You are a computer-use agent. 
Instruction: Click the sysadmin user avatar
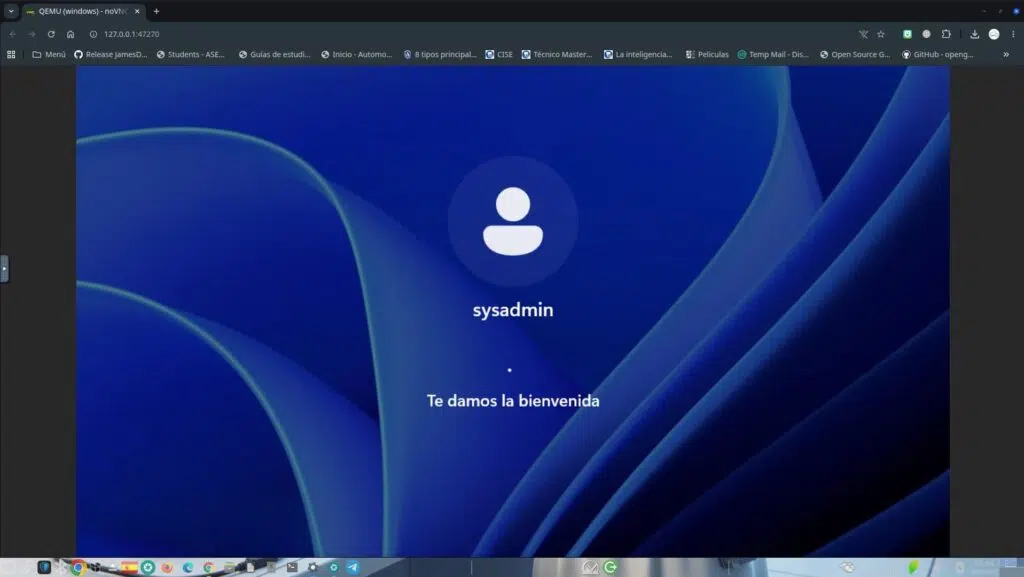tap(513, 221)
